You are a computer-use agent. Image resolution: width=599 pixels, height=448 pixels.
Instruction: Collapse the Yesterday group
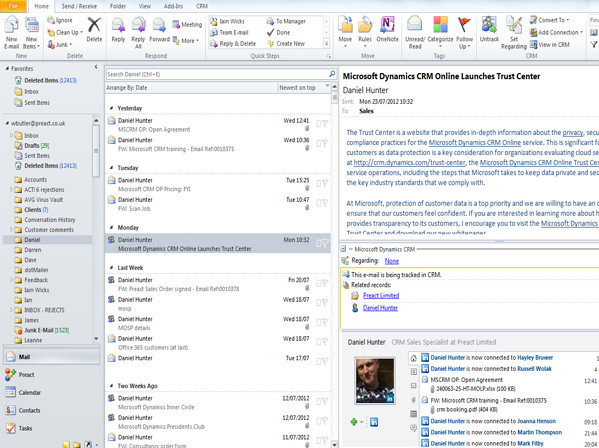click(x=112, y=108)
